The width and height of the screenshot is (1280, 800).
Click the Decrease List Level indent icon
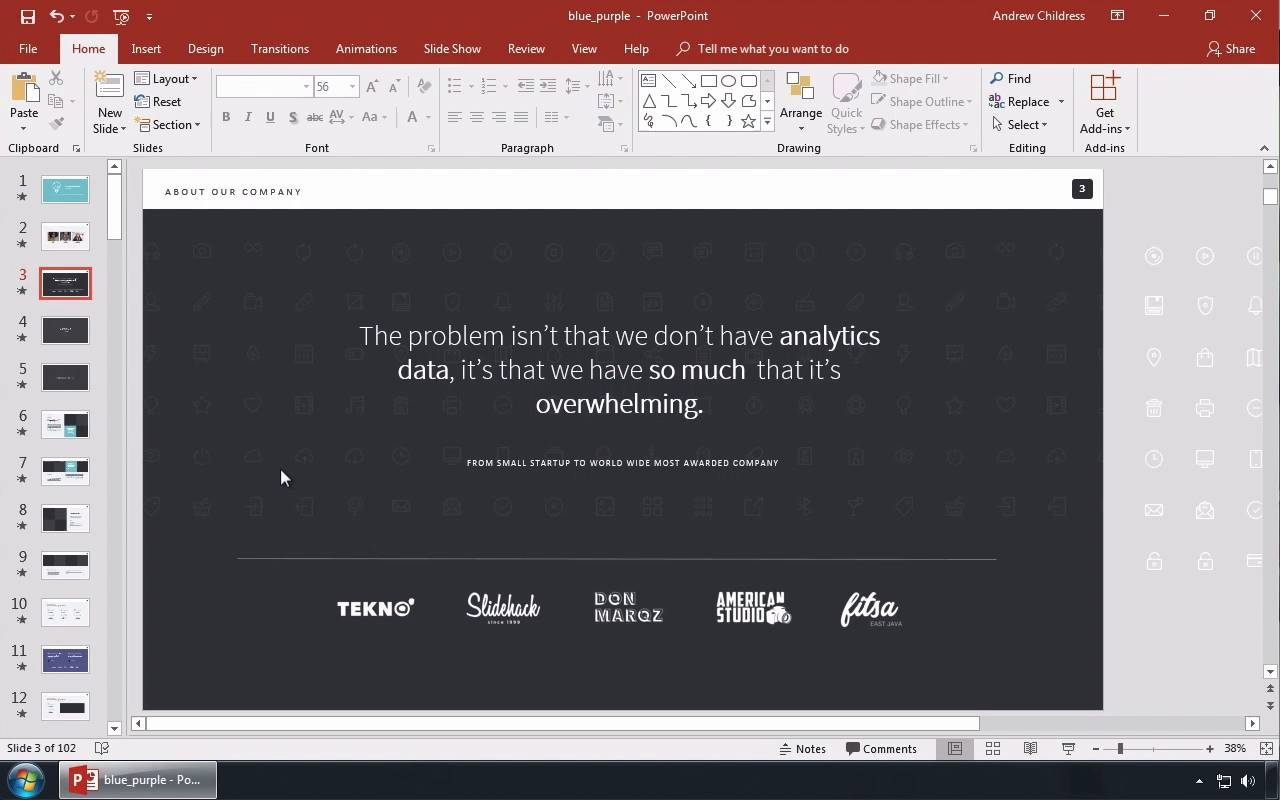click(526, 86)
